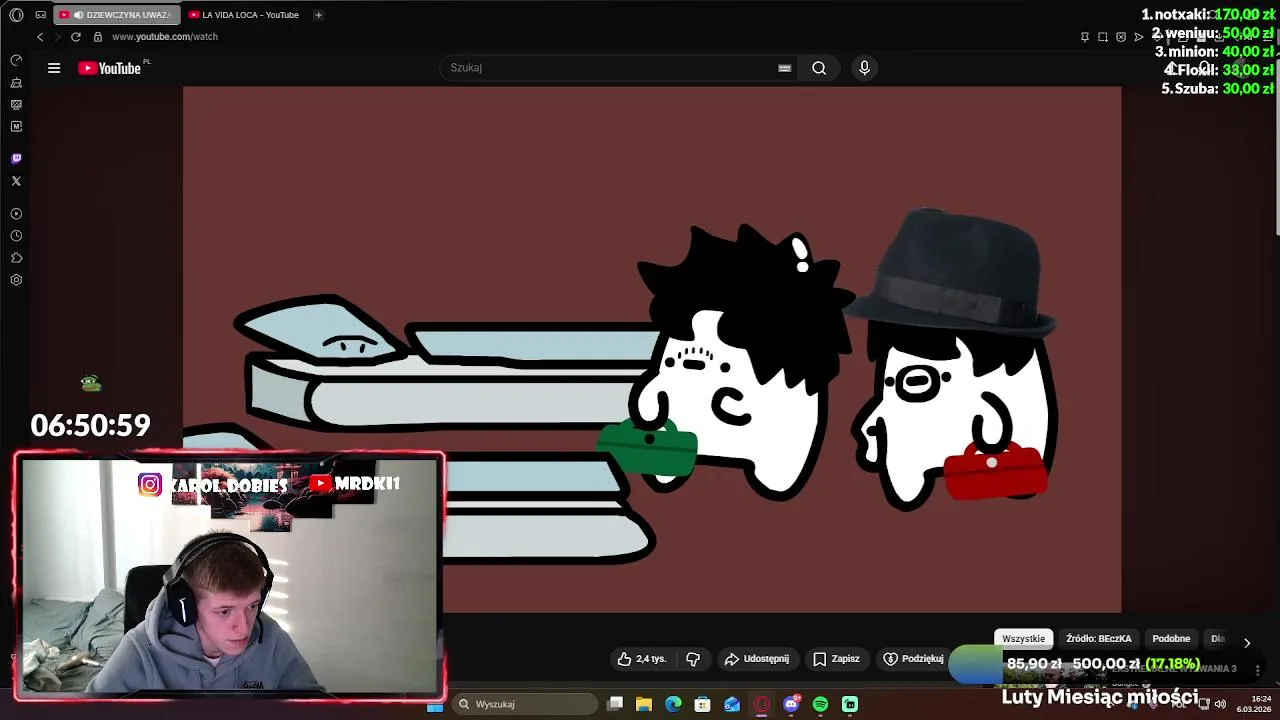Open the history clock sidebar icon

(x=16, y=236)
